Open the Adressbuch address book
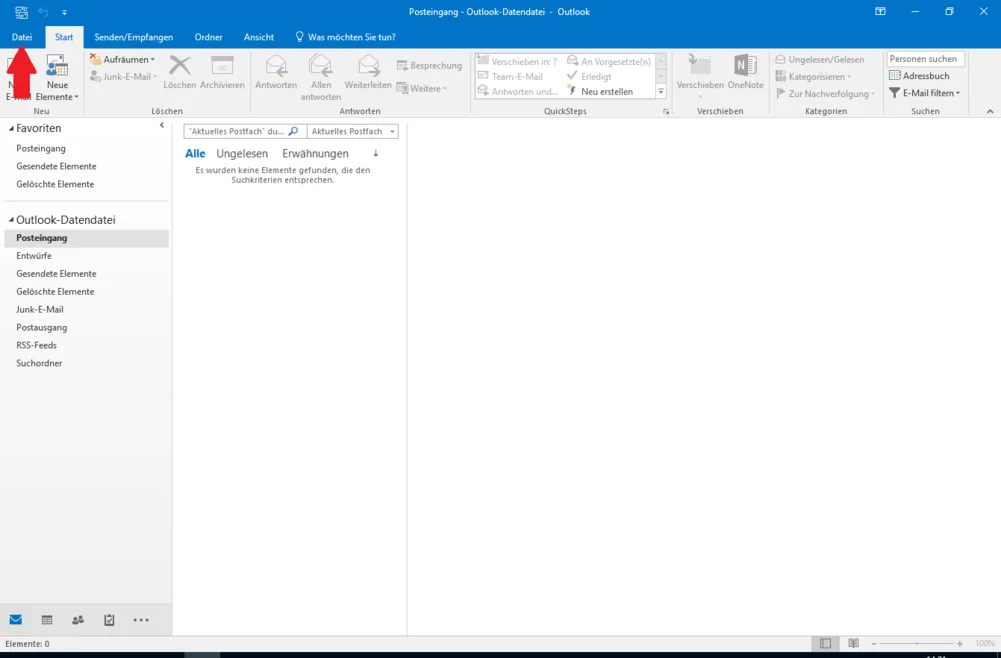Screen dimensions: 1001x658 [919, 76]
